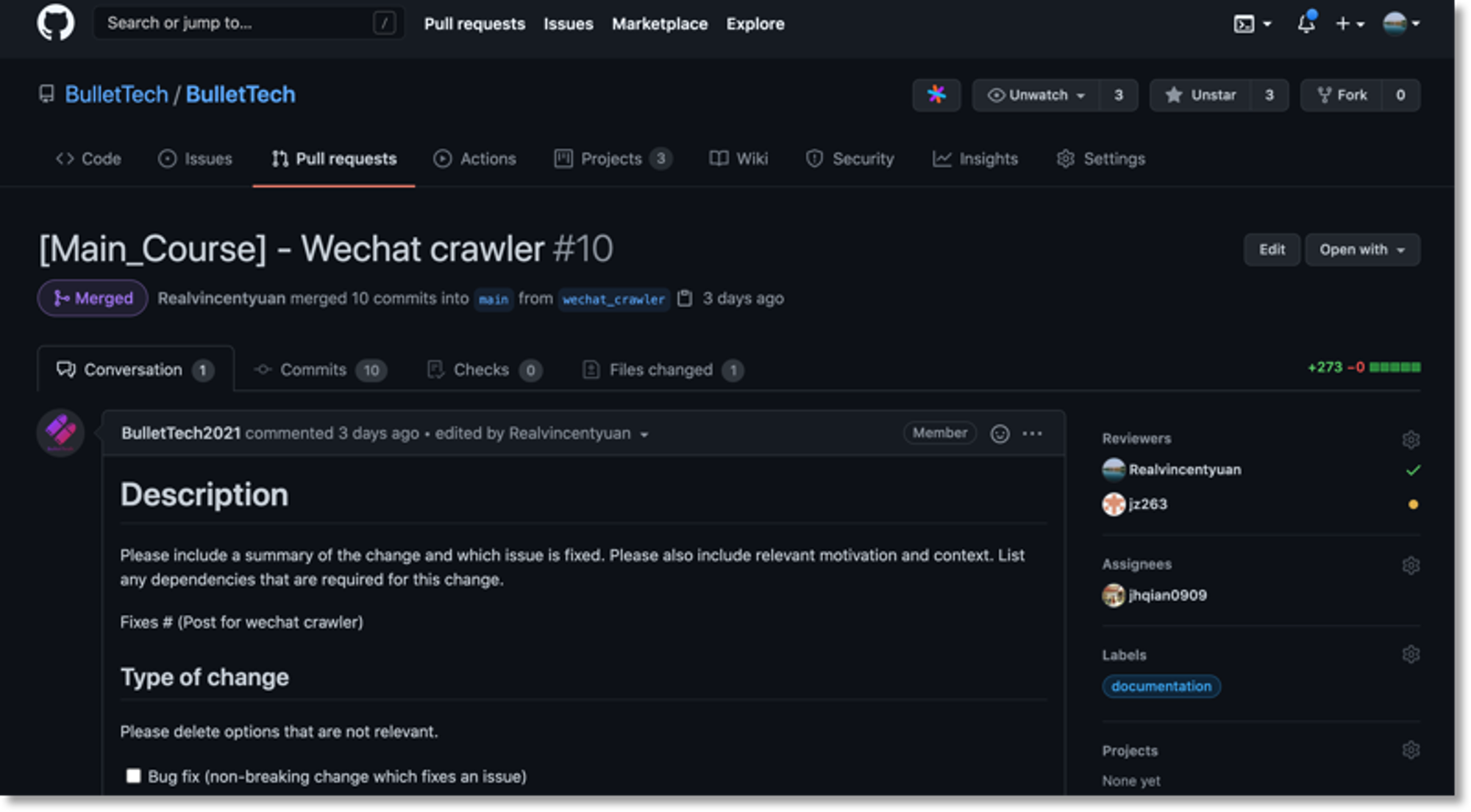Click the purple Merged status badge
Image resolution: width=1471 pixels, height=812 pixels.
tap(93, 299)
